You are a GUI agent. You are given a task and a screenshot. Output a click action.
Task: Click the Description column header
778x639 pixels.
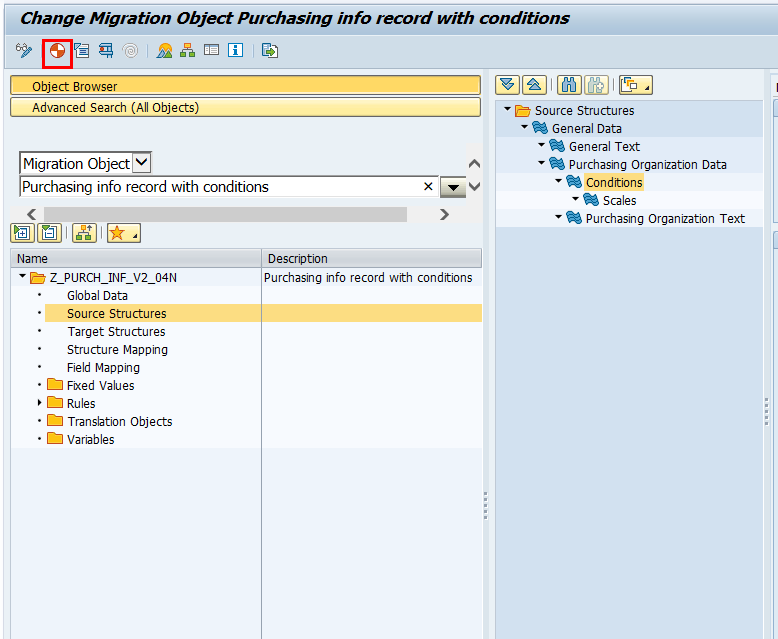tap(372, 258)
